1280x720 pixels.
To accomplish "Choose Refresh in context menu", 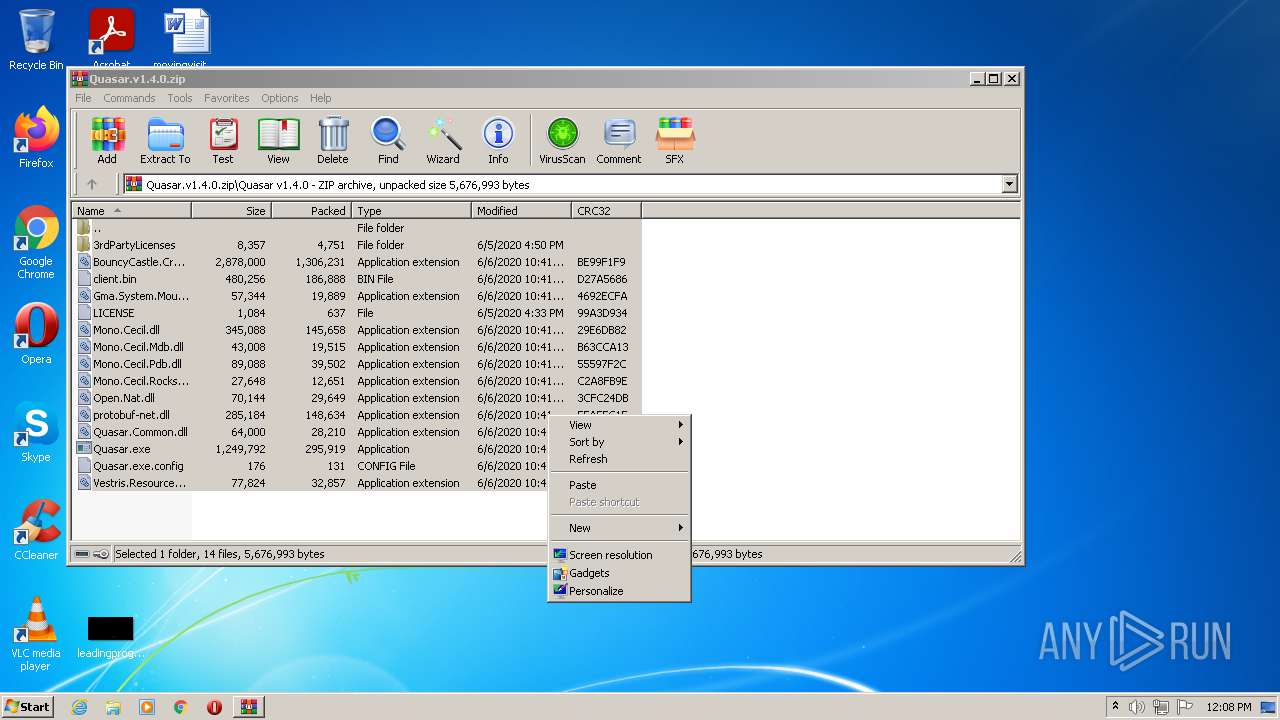I will (620, 459).
